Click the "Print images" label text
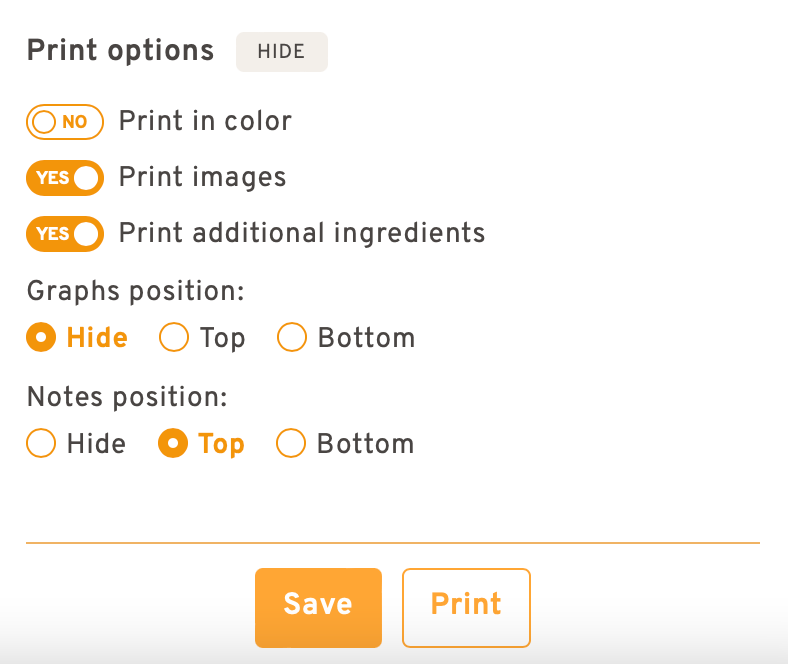788x664 pixels. point(202,178)
